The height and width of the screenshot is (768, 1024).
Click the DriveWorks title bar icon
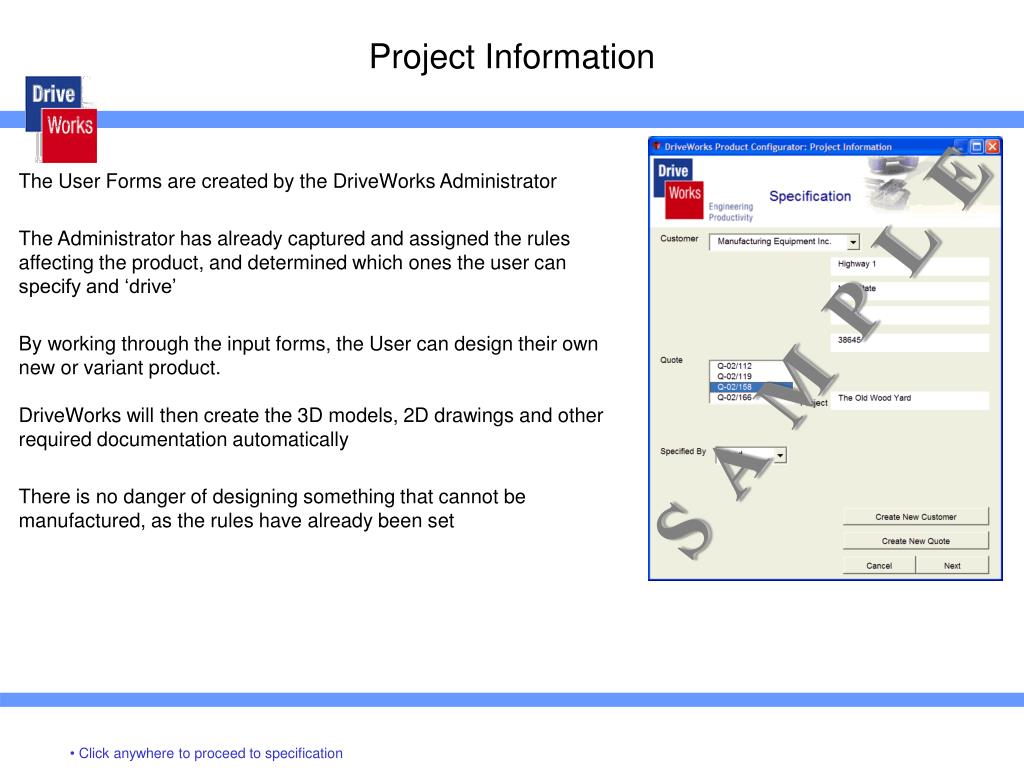[x=657, y=146]
